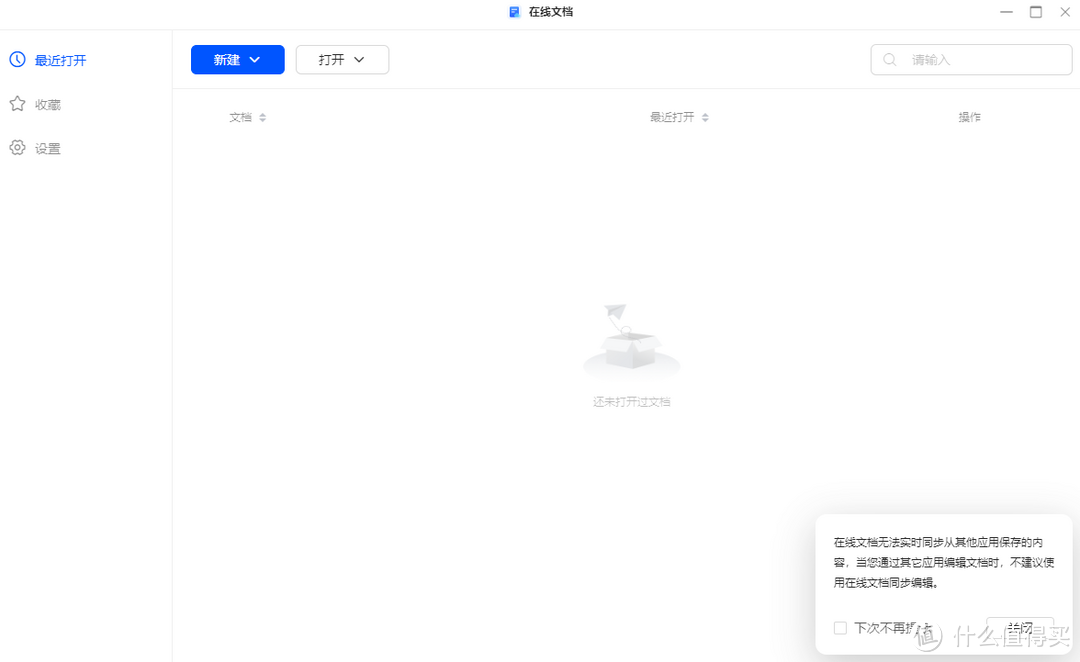Check the 下次不再提示 checkbox
This screenshot has width=1080, height=662.
[x=840, y=627]
